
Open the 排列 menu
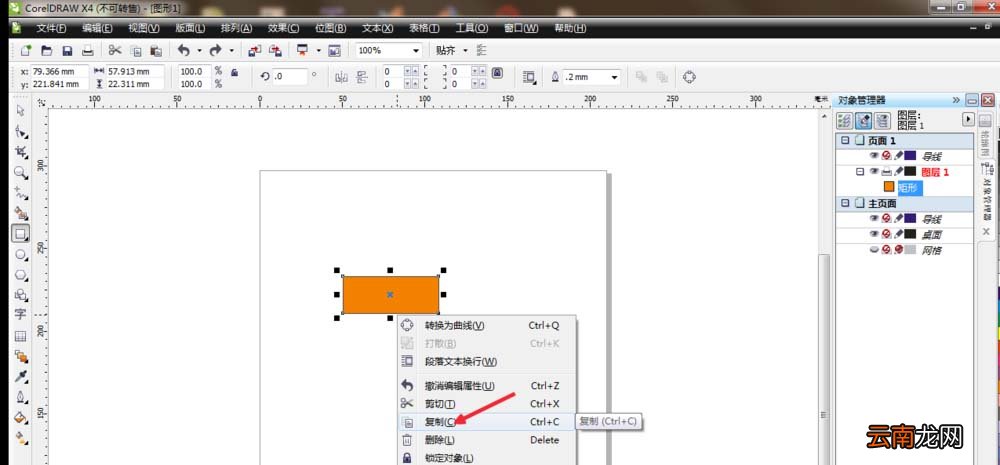[236, 29]
